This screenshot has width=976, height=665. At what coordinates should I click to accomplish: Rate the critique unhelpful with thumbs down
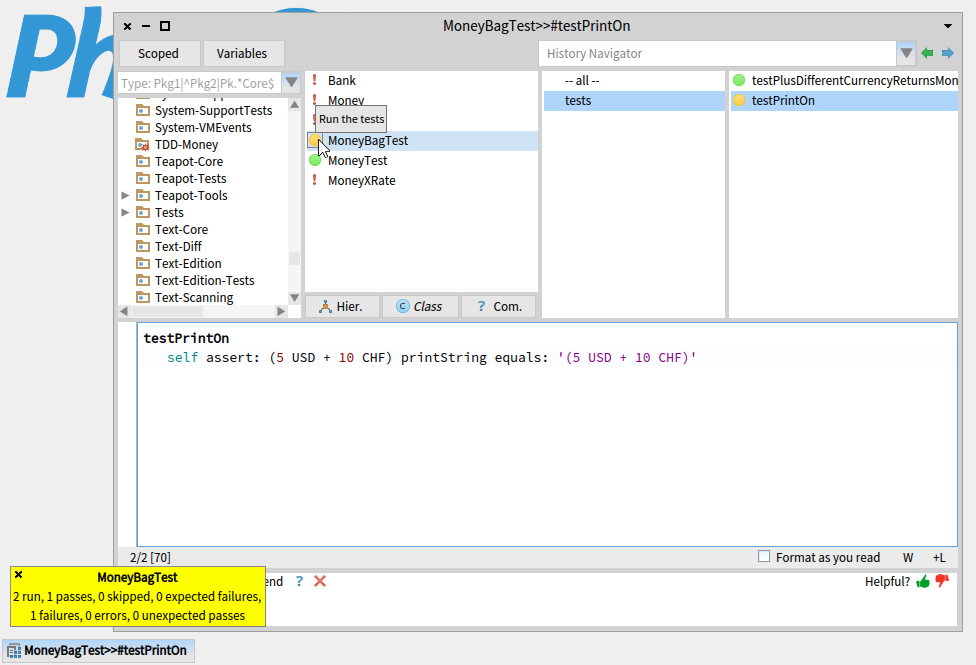click(x=942, y=582)
